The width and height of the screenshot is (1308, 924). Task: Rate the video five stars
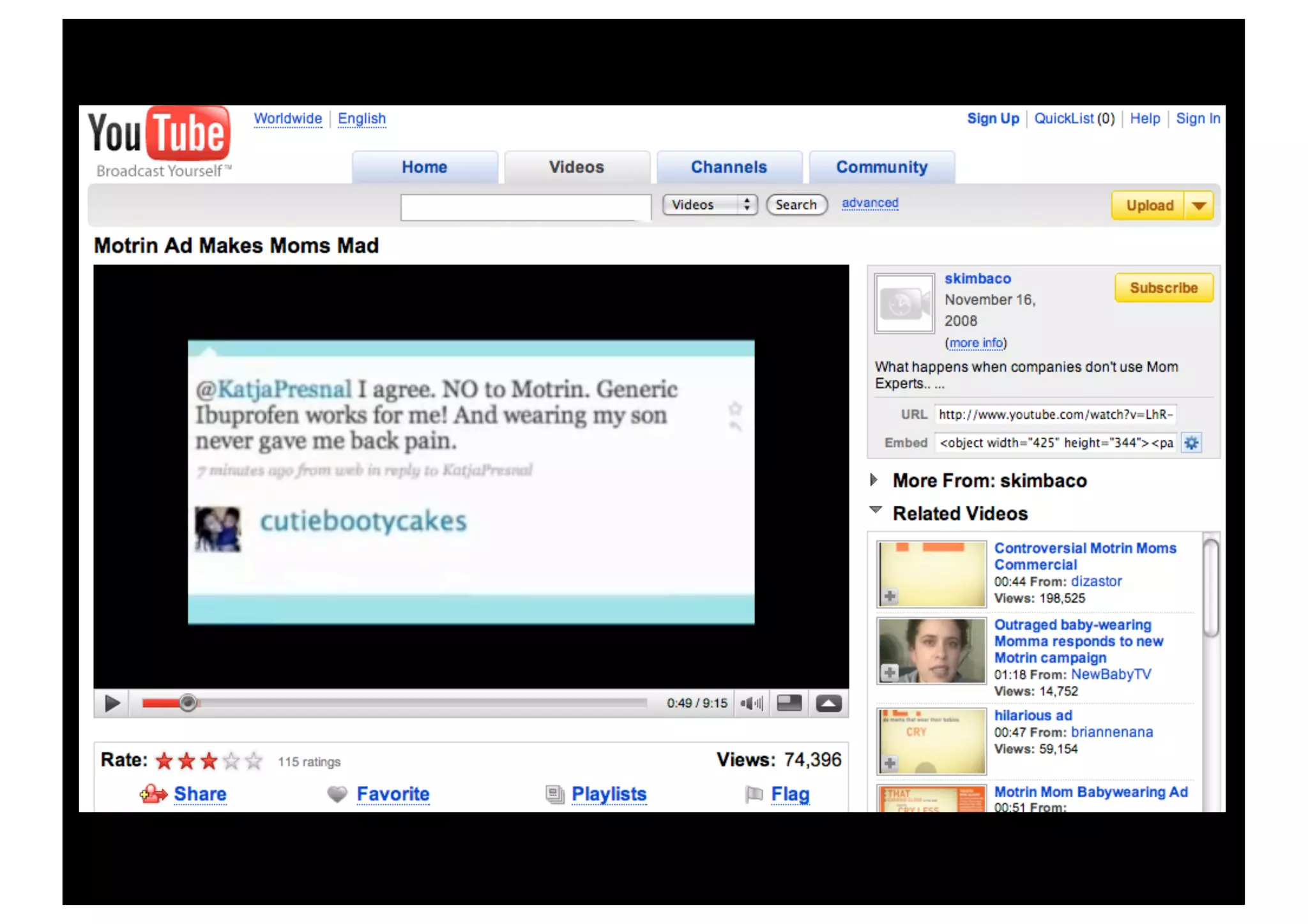tap(254, 761)
